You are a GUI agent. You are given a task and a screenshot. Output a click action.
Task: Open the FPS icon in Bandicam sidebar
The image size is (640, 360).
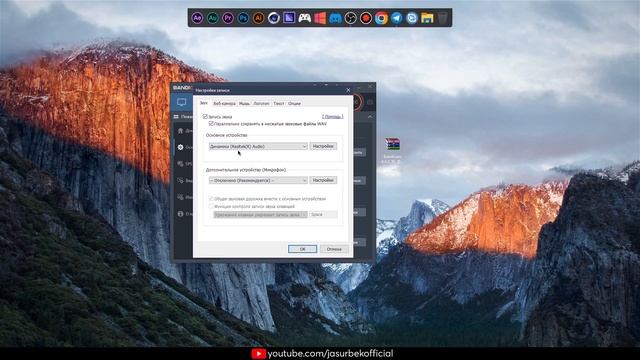coord(180,164)
